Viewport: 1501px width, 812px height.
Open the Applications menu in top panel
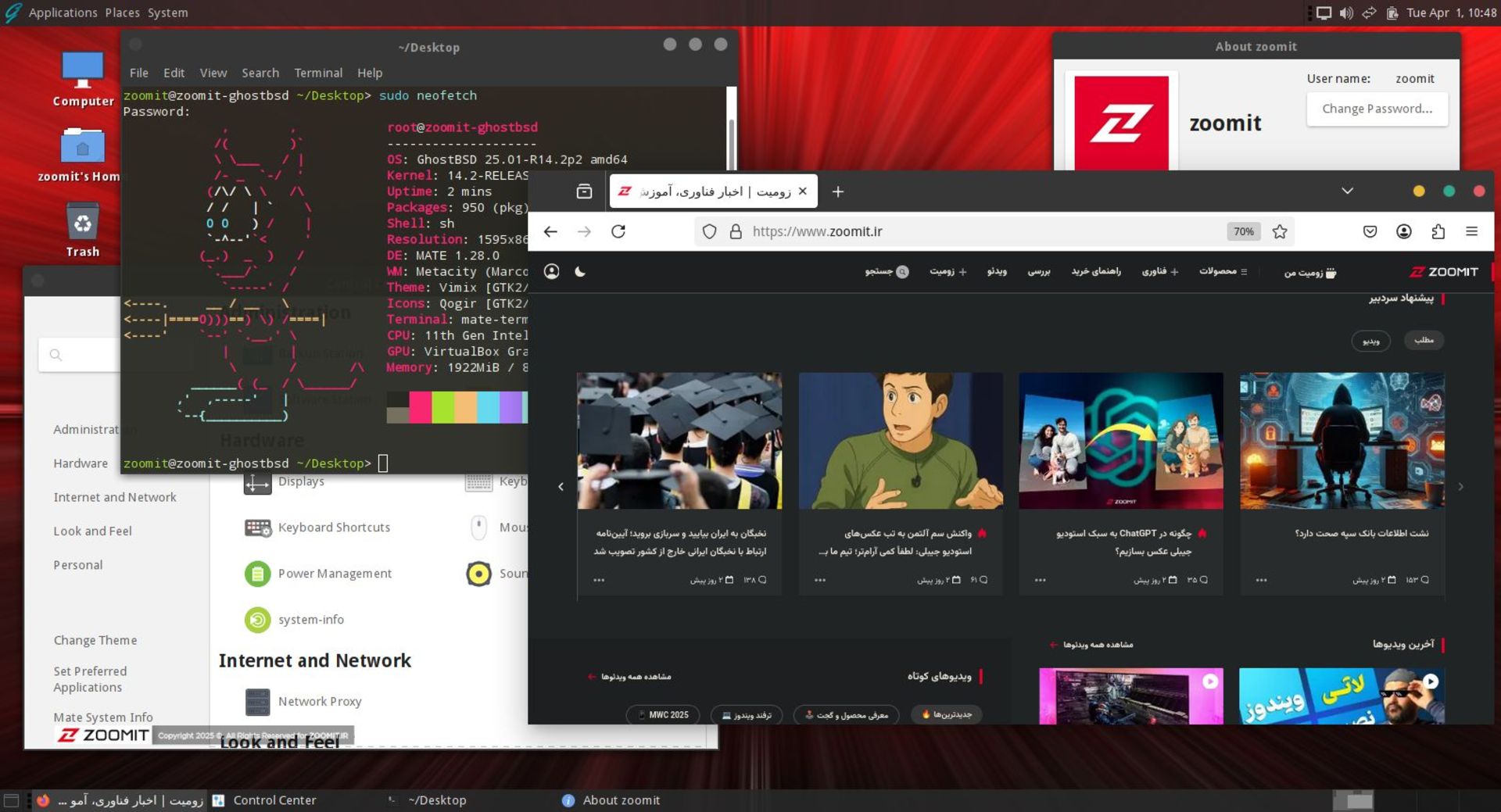(x=63, y=13)
